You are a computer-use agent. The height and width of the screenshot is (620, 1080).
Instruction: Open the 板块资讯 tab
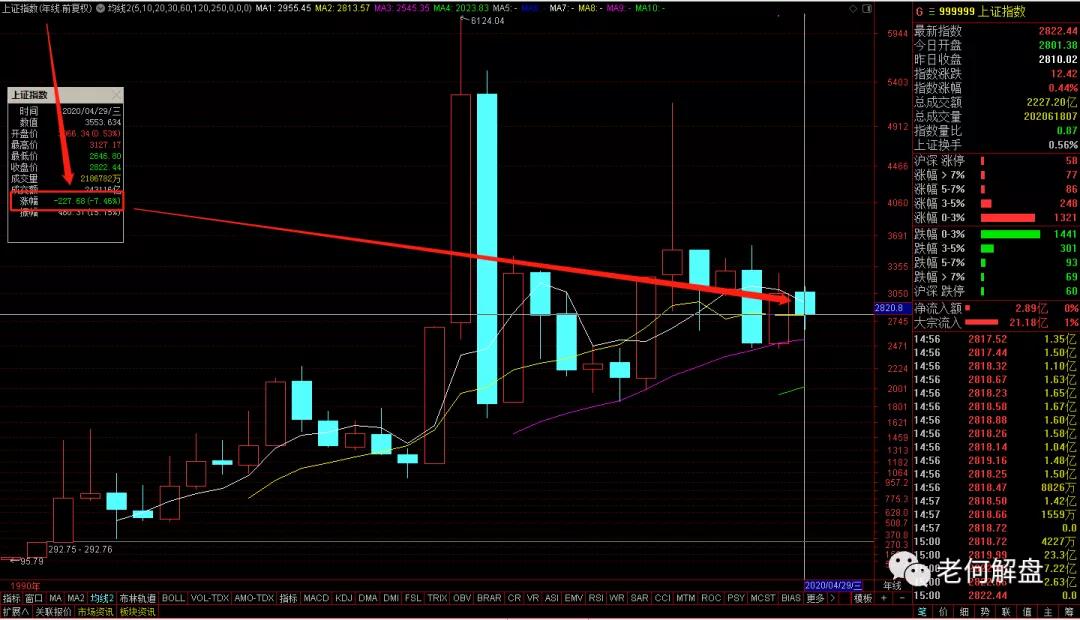138,612
